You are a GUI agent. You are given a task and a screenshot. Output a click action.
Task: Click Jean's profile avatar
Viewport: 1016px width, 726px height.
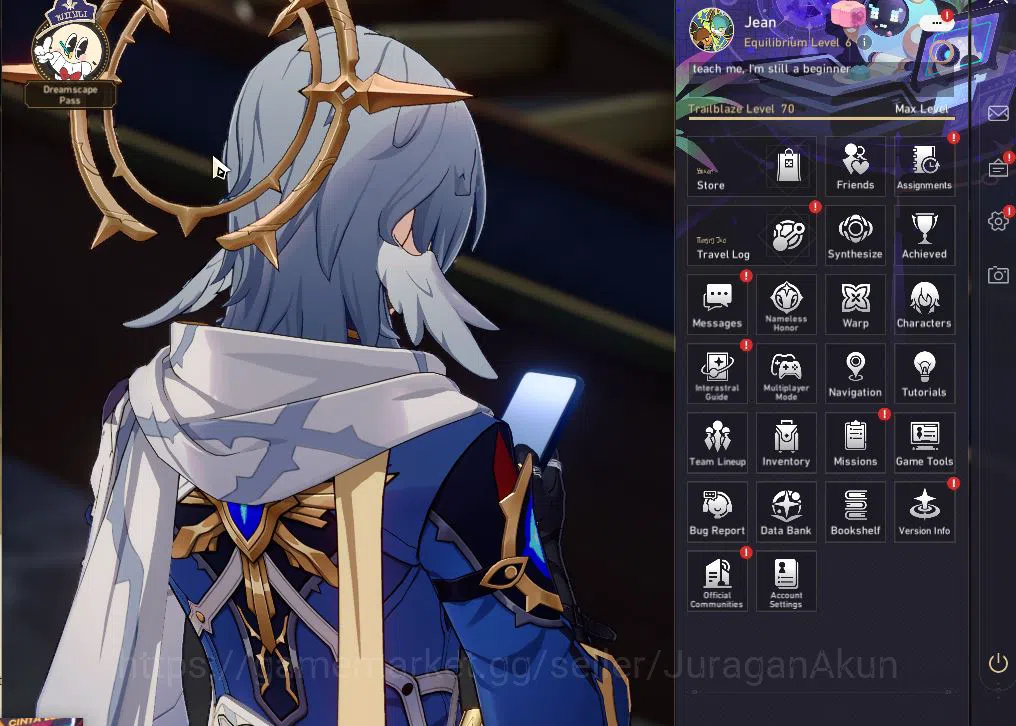[x=711, y=30]
